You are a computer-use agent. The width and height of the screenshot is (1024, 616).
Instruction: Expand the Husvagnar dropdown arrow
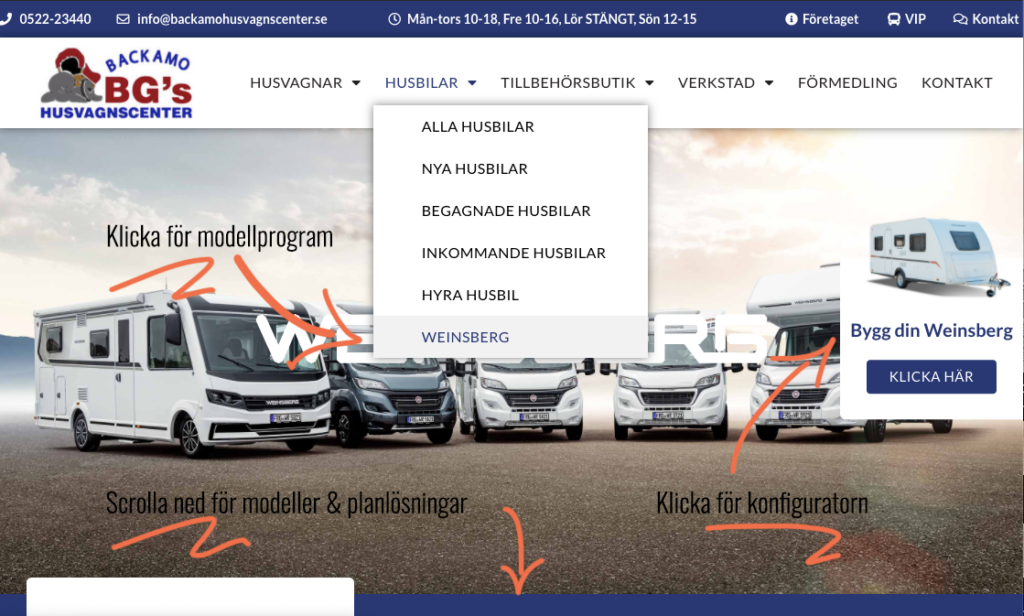(356, 83)
